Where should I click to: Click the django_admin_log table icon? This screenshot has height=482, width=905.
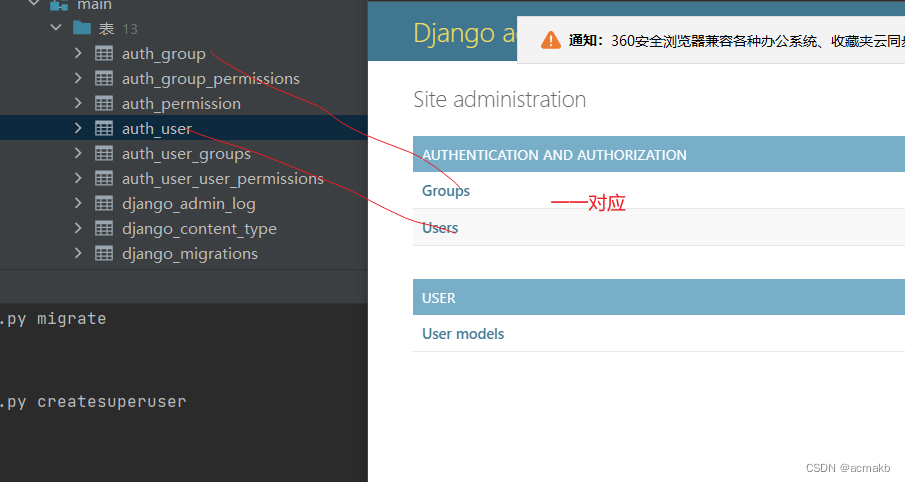(x=104, y=203)
